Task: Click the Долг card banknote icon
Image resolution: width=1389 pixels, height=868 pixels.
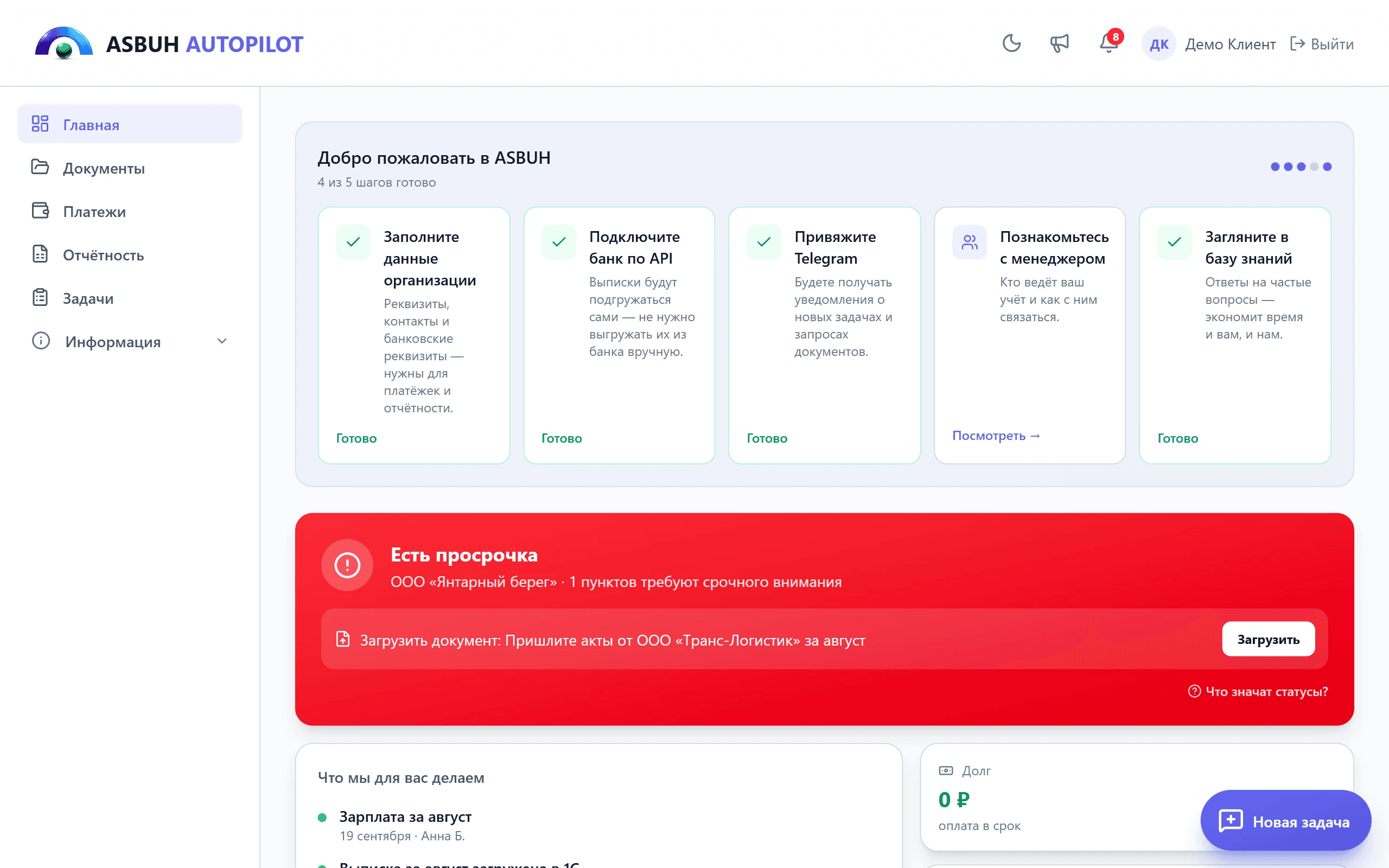Action: coord(945,770)
